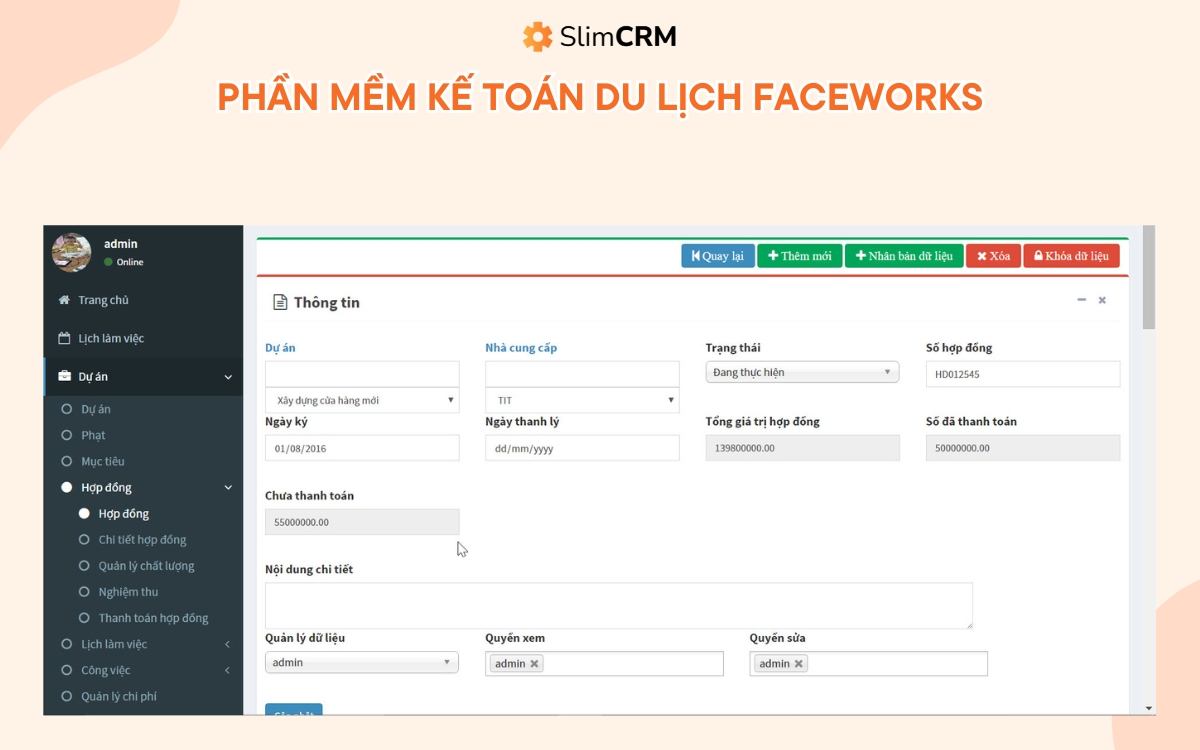Click the SlimCRM gear logo
Image resolution: width=1200 pixels, height=750 pixels.
pyautogui.click(x=537, y=37)
